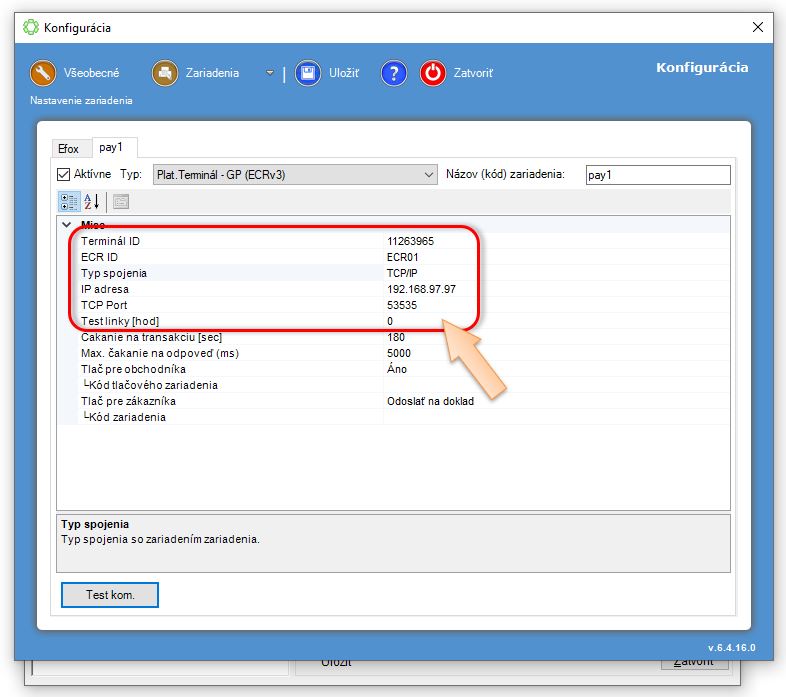Click the Všeobecné toolbar label

pos(91,73)
